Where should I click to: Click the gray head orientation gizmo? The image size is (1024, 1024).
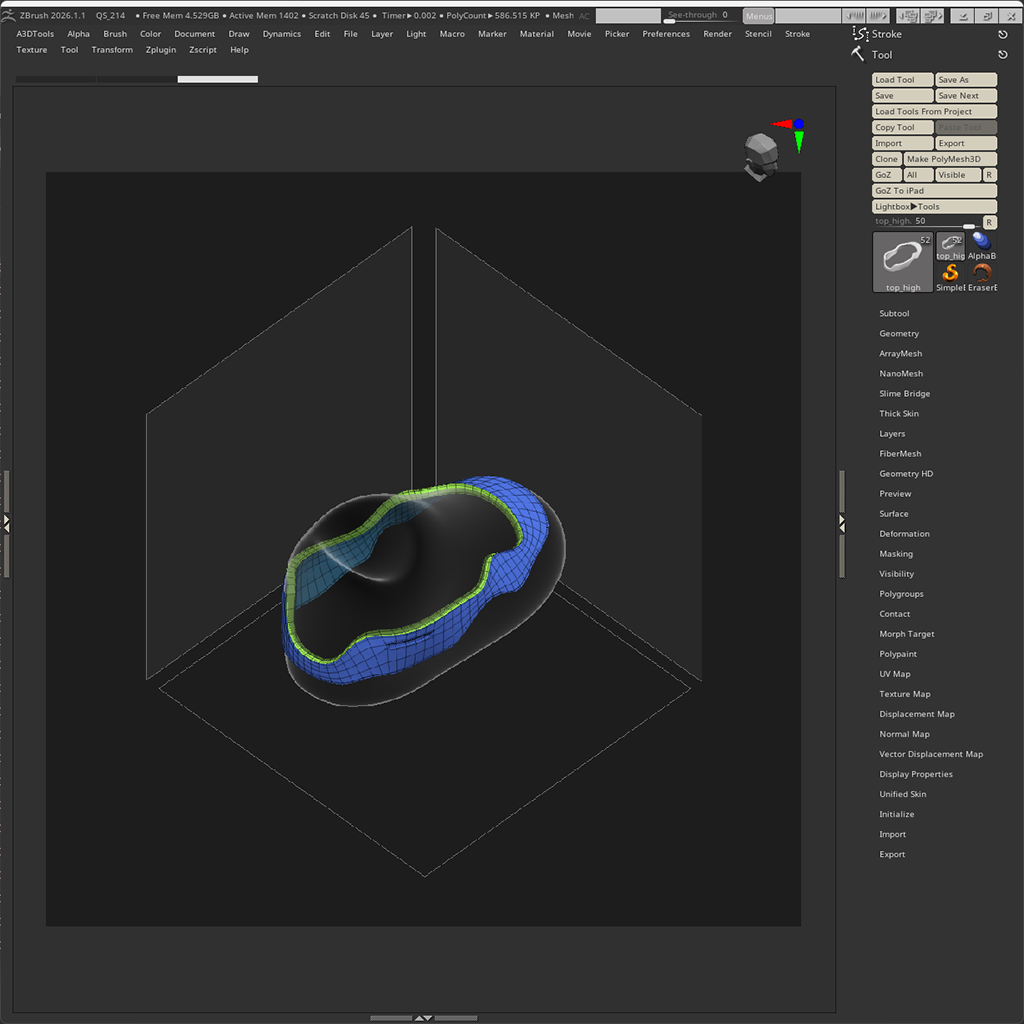(x=760, y=156)
